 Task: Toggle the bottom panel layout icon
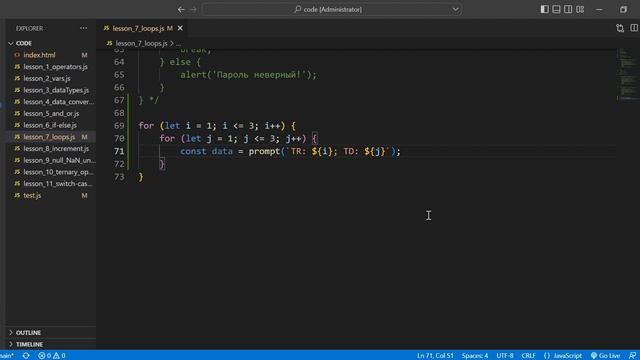tap(556, 9)
